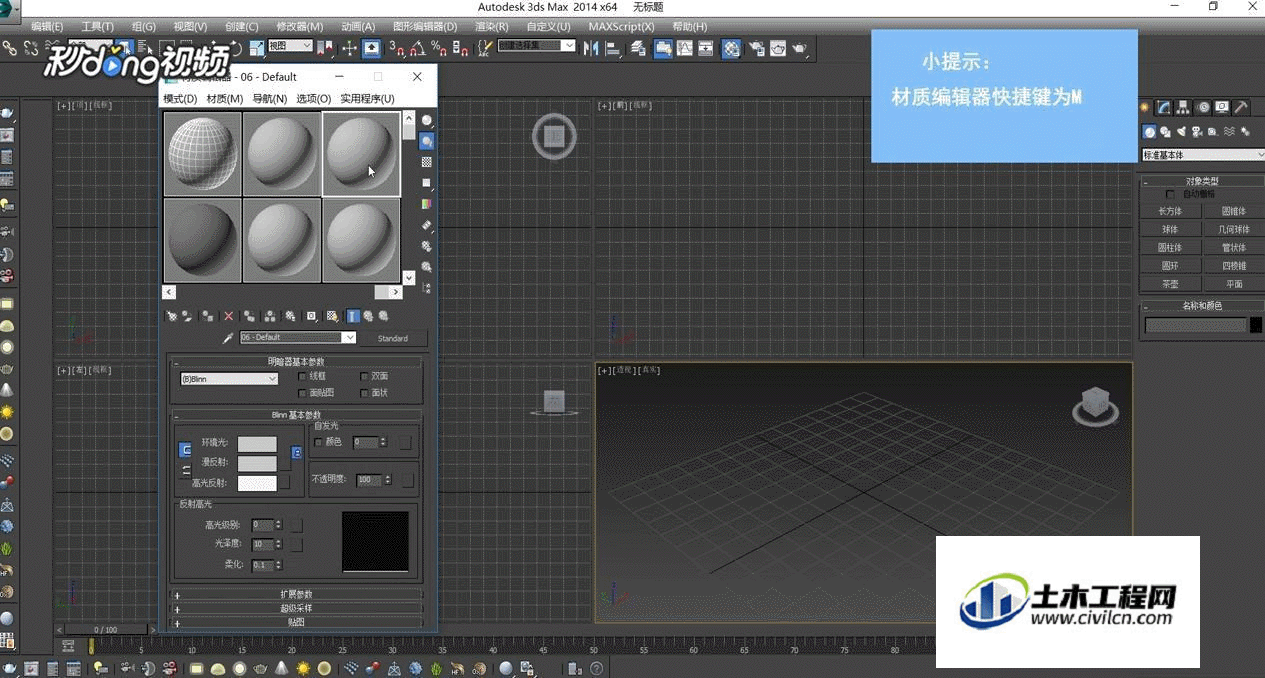Open 模式(D) menu in Material Editor
The width and height of the screenshot is (1265, 678).
coord(180,99)
